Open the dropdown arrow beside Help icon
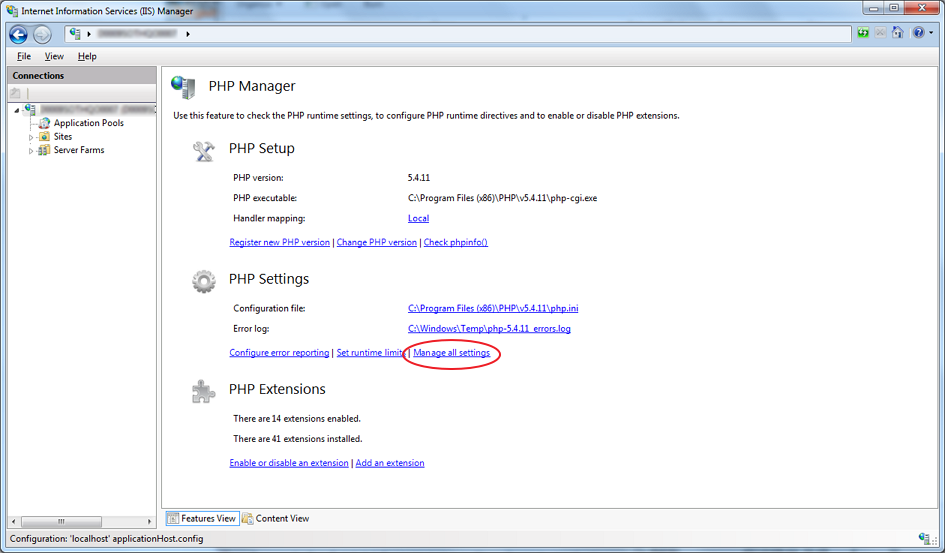Viewport: 945px width, 553px height. [x=931, y=33]
